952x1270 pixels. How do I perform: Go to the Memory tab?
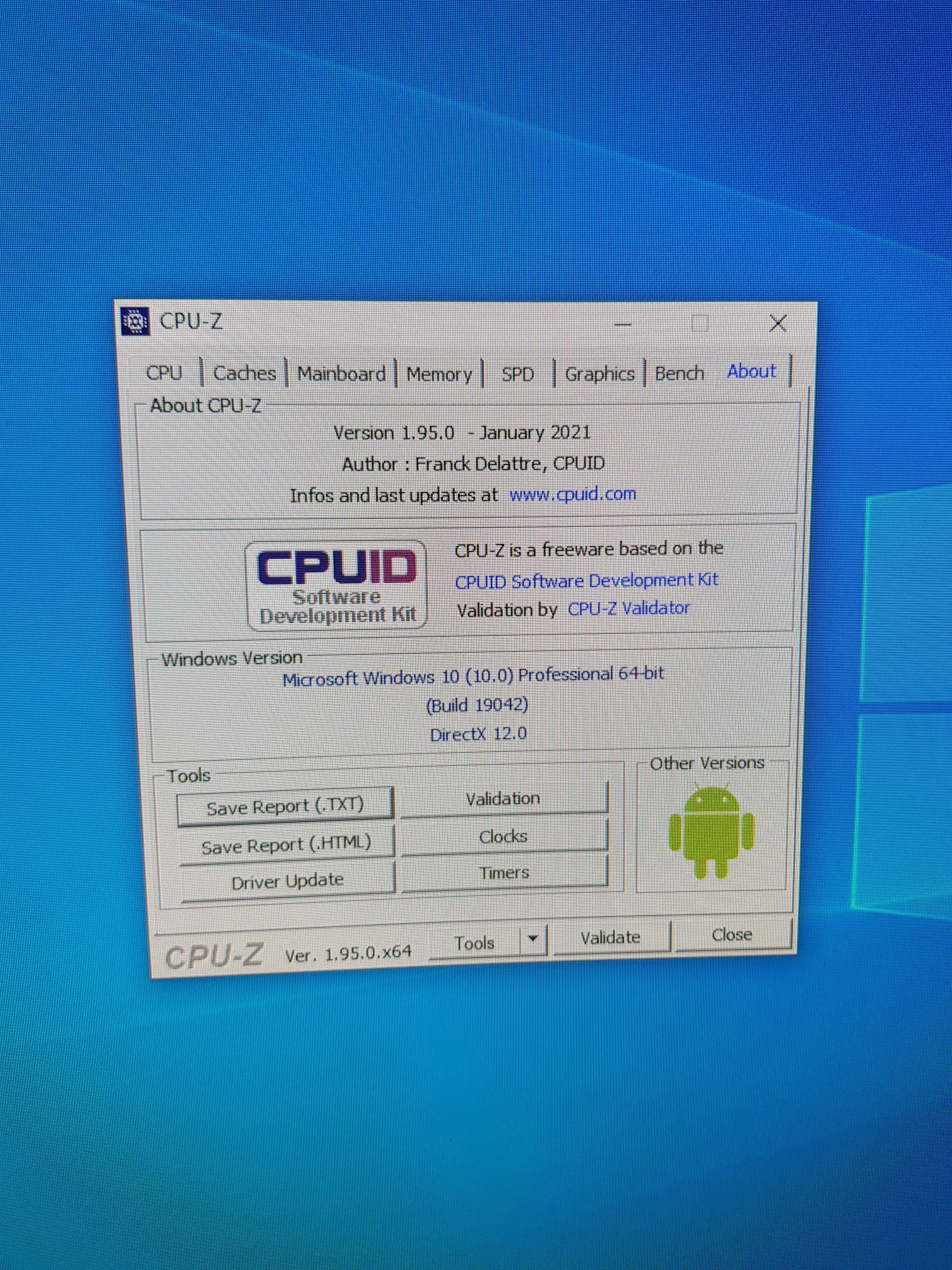pyautogui.click(x=439, y=375)
